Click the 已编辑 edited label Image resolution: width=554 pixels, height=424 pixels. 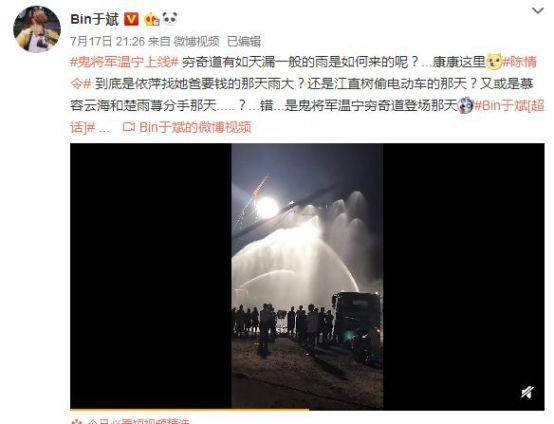pos(243,41)
